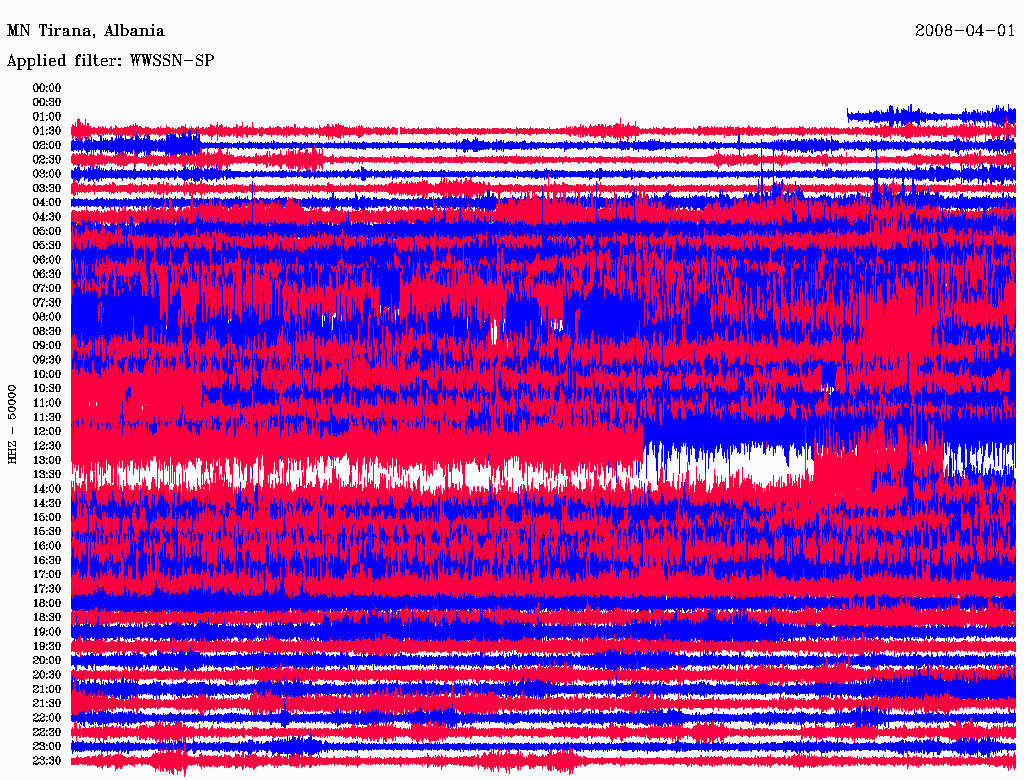Select the 01:00 time label
Image resolution: width=1024 pixels, height=780 pixels.
pyautogui.click(x=46, y=116)
